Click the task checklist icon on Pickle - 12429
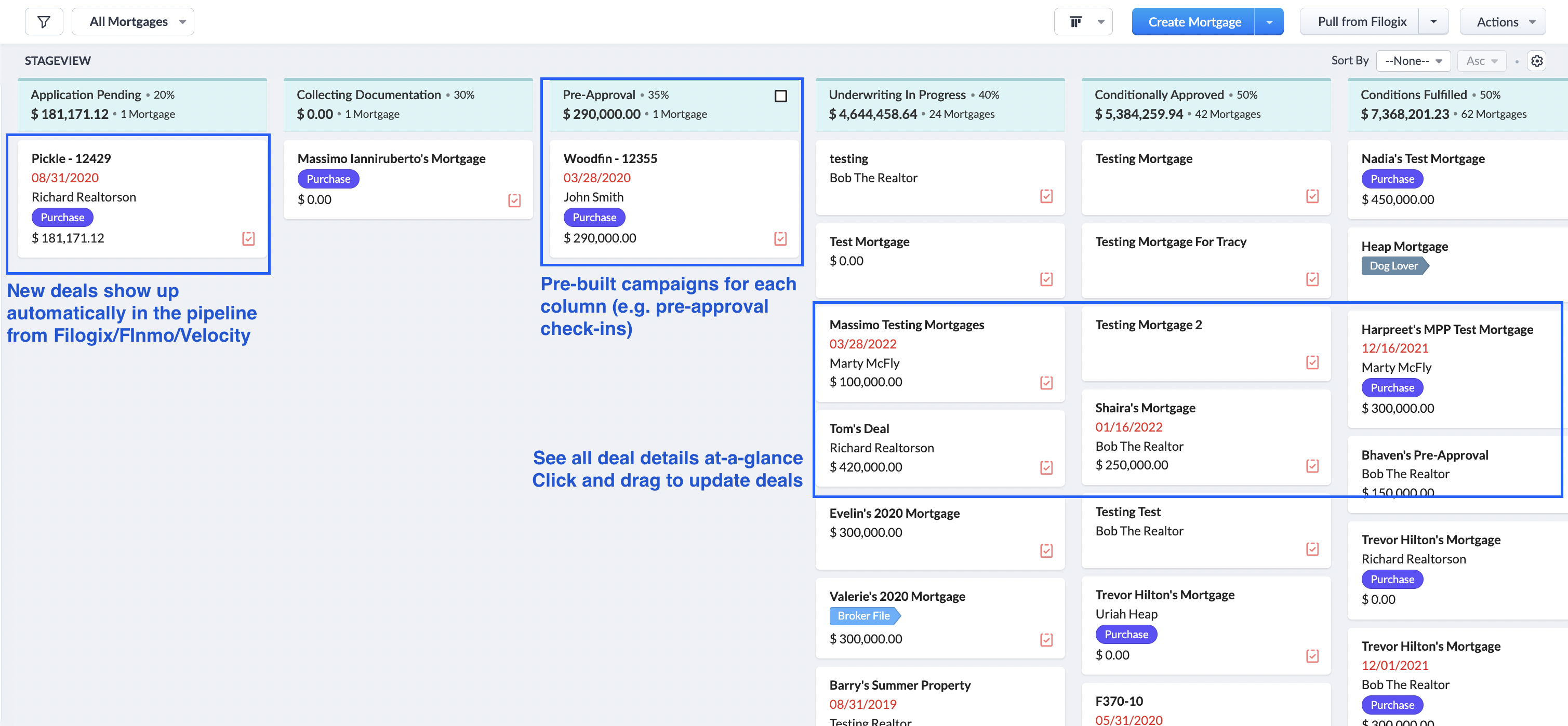The image size is (1568, 726). 248,238
